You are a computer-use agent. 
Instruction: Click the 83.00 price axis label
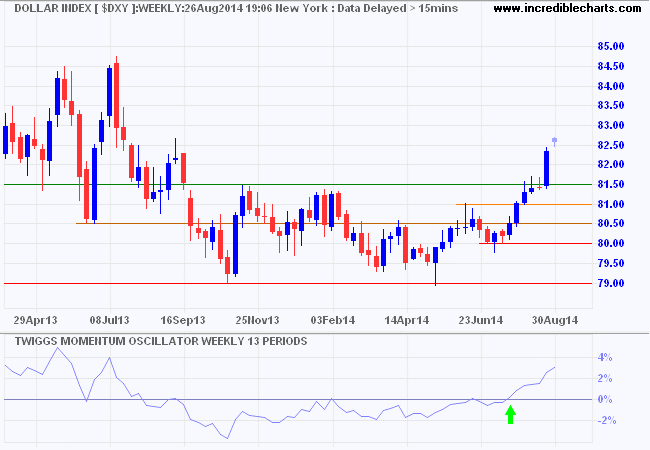click(x=611, y=125)
